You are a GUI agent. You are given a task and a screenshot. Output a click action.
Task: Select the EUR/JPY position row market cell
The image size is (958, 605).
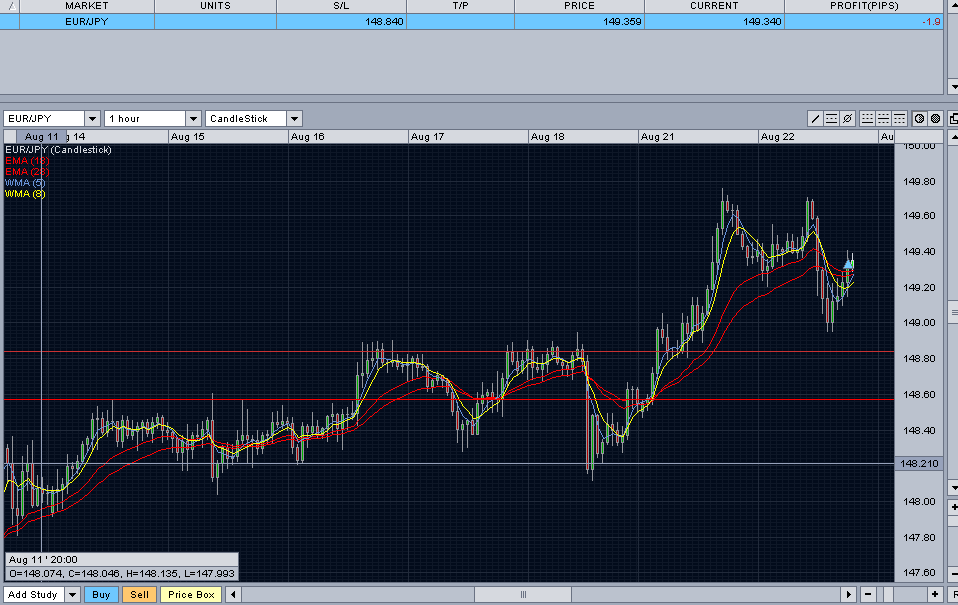pyautogui.click(x=87, y=21)
